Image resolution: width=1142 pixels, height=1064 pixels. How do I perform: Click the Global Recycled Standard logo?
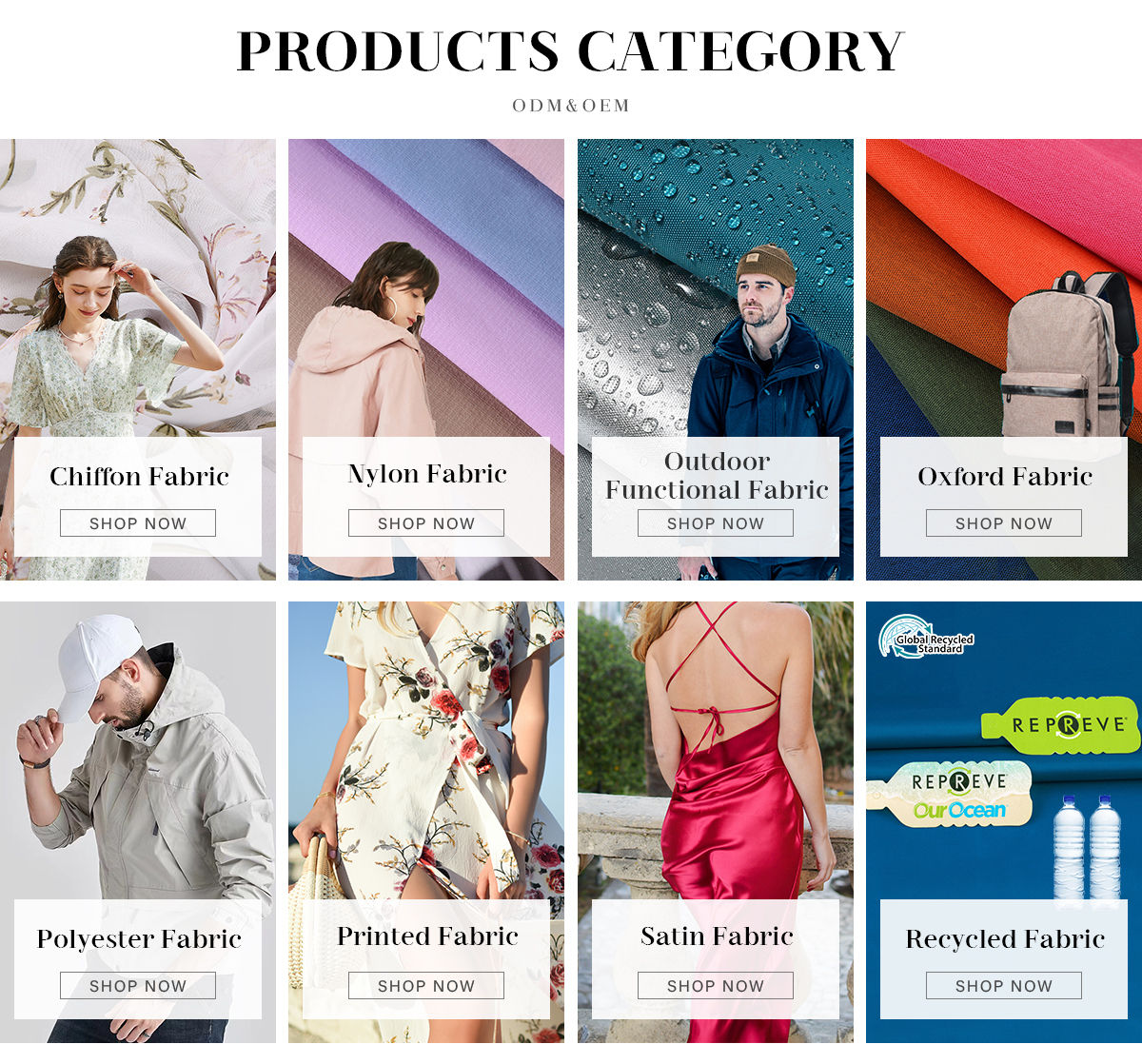(x=926, y=637)
